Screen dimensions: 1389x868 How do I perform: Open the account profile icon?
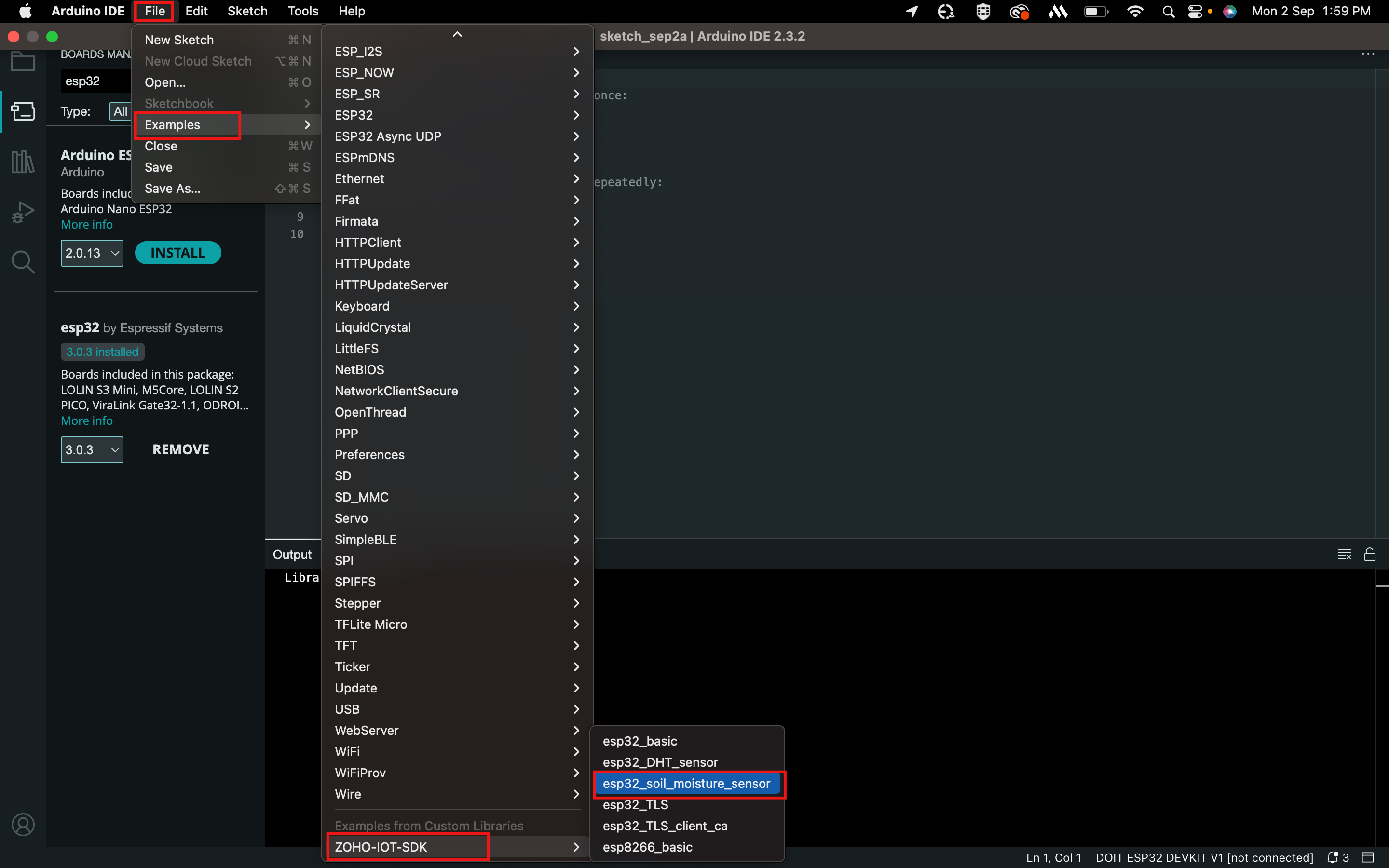[23, 825]
